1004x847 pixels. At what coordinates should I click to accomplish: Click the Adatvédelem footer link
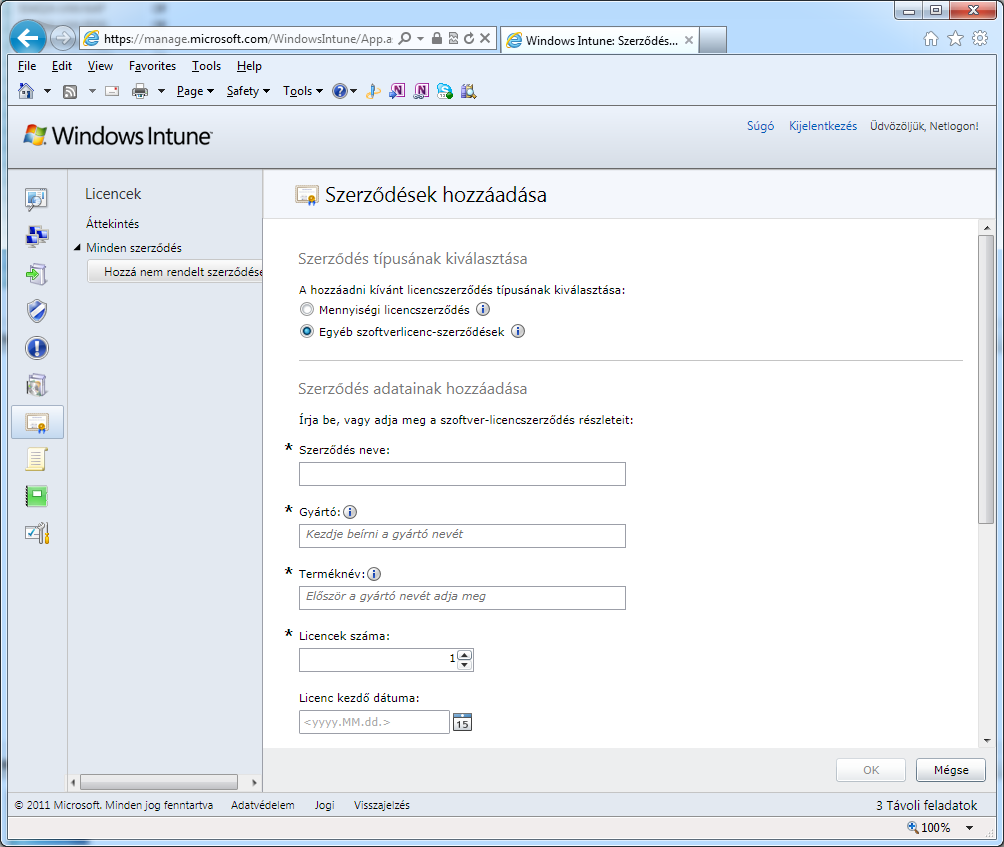click(263, 805)
